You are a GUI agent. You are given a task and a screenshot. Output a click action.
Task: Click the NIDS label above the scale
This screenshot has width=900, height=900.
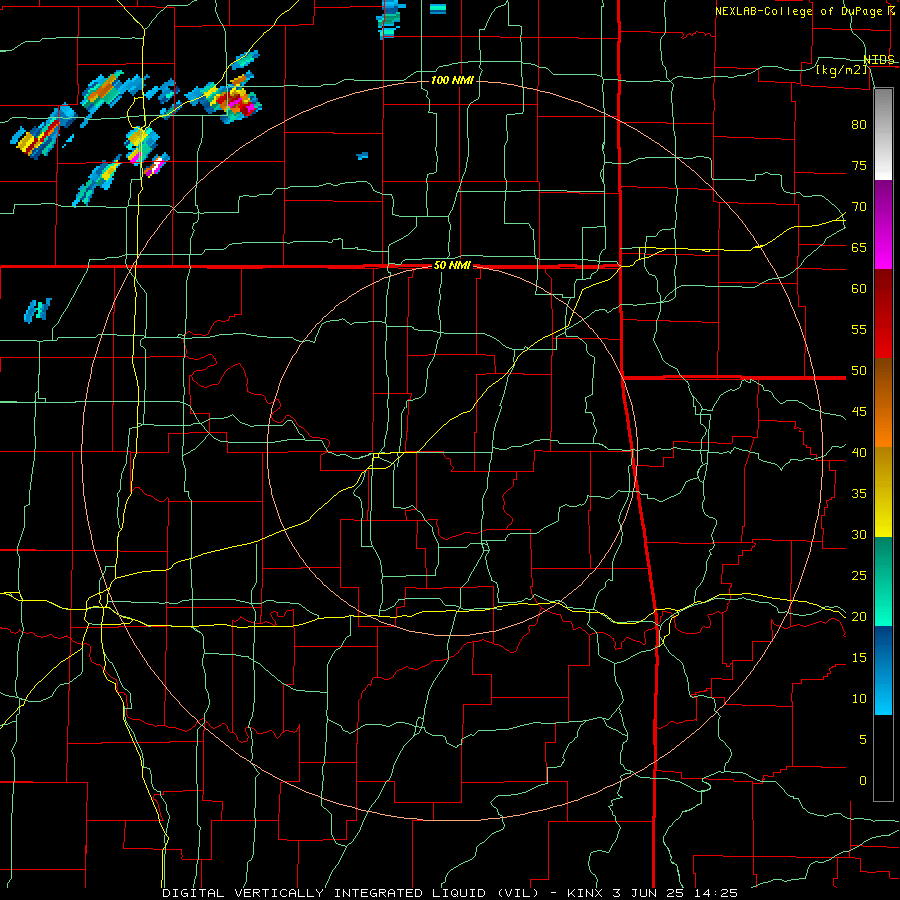pos(879,59)
